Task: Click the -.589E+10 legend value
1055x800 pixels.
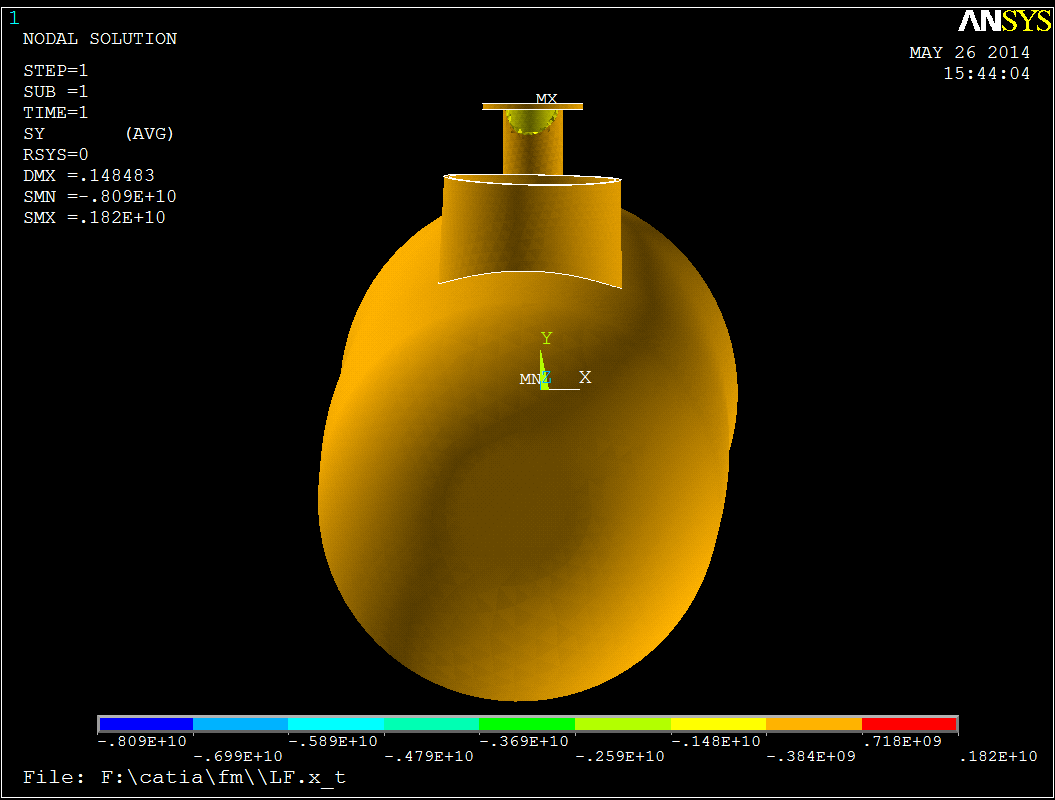Action: point(333,741)
